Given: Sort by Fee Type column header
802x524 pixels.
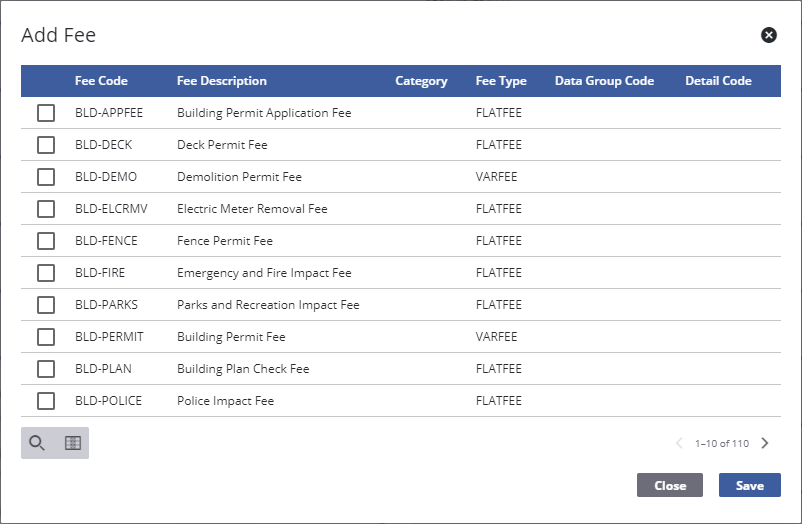Looking at the screenshot, I should (500, 81).
